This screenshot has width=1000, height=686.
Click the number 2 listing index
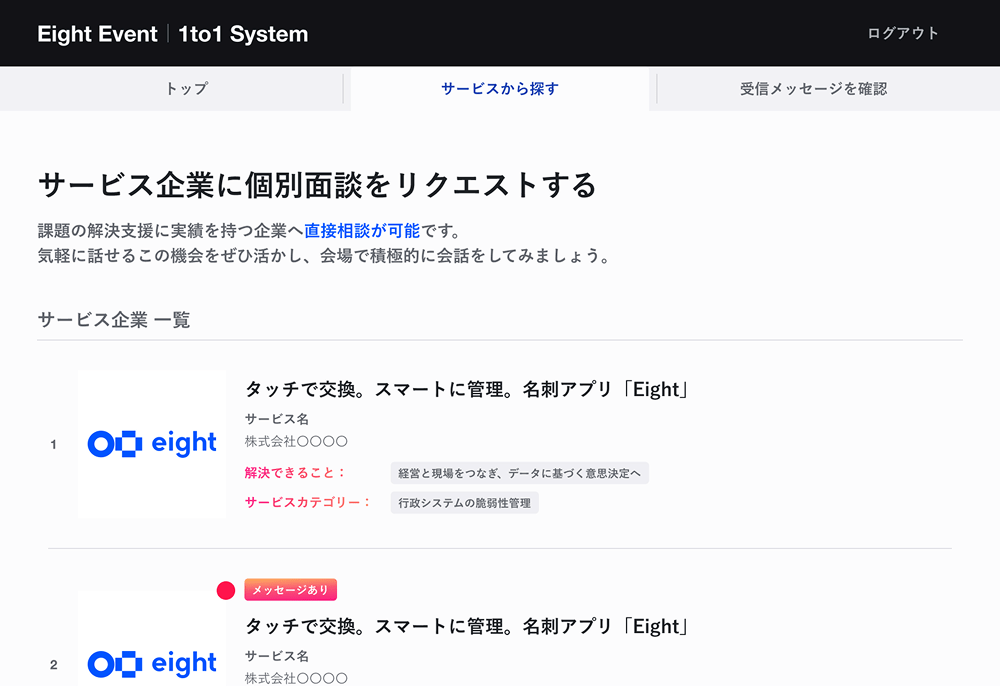[53, 665]
